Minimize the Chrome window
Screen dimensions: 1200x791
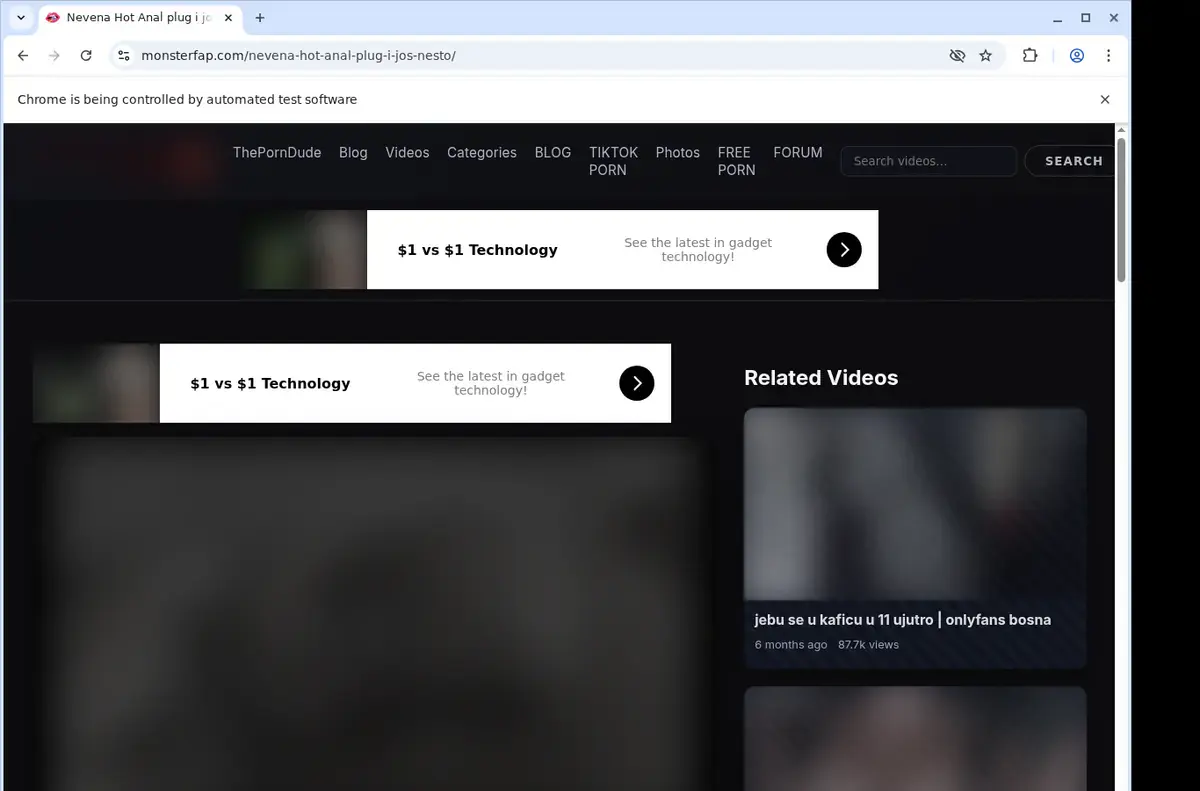pyautogui.click(x=1058, y=18)
